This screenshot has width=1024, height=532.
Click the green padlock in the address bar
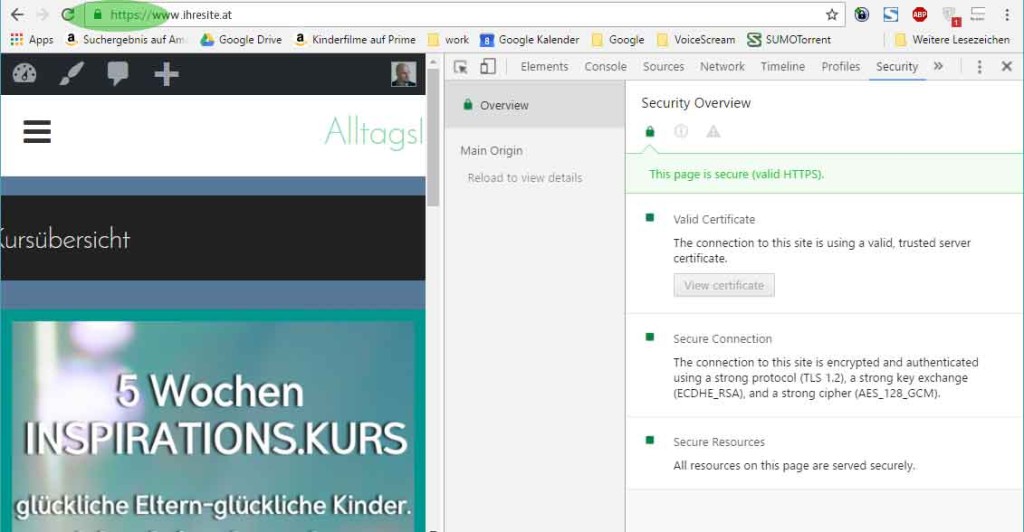97,14
